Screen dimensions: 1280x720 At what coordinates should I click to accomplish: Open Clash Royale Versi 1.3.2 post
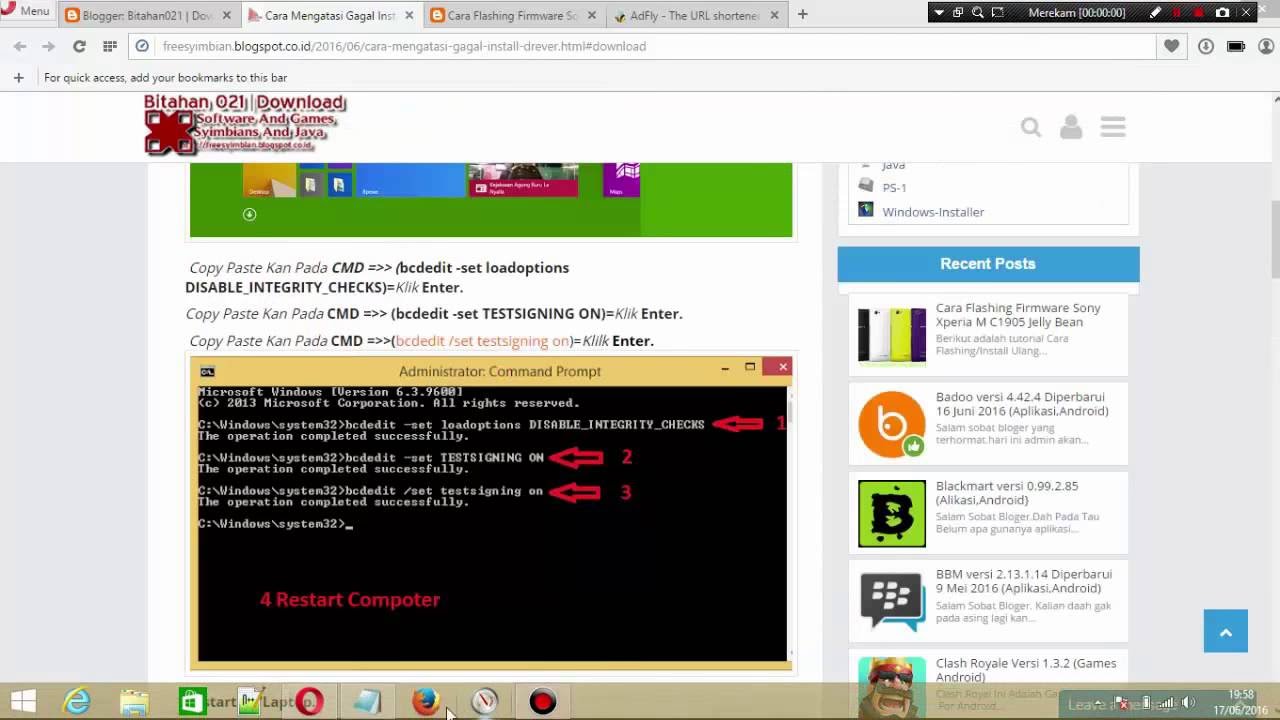coord(1026,670)
